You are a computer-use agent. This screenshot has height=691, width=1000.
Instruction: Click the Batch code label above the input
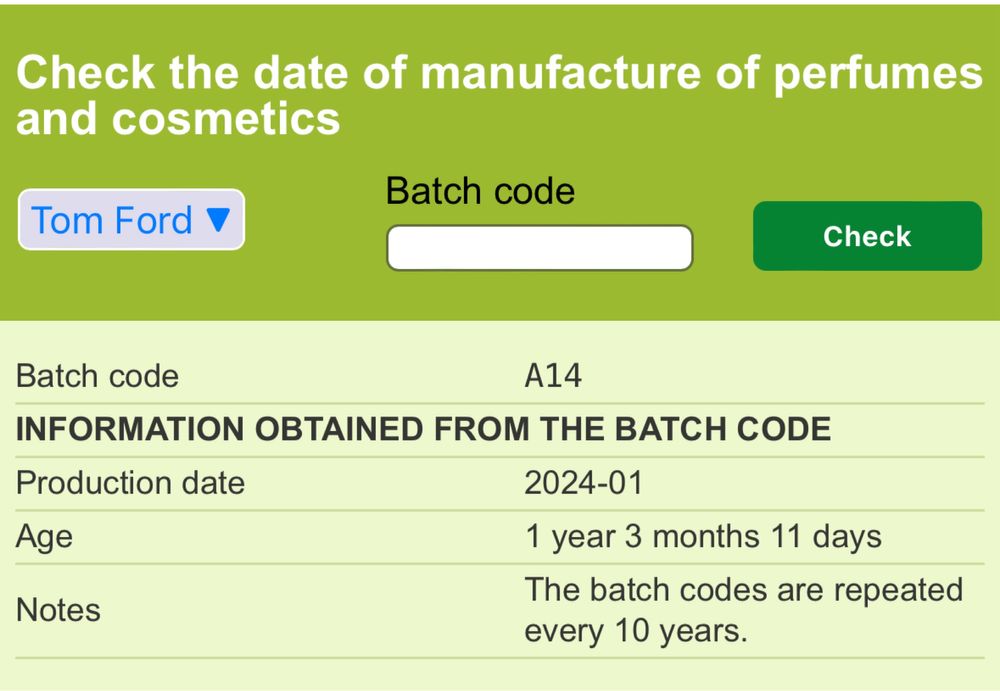click(480, 190)
